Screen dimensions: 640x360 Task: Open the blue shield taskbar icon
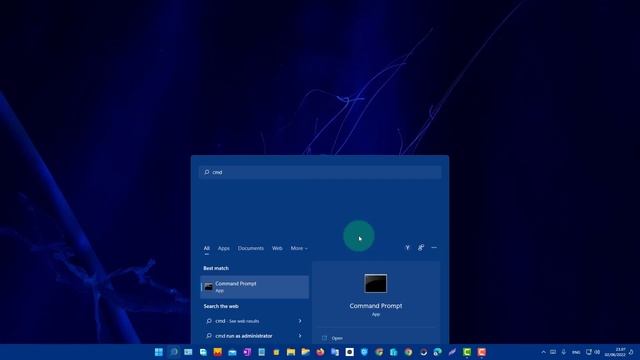364,352
